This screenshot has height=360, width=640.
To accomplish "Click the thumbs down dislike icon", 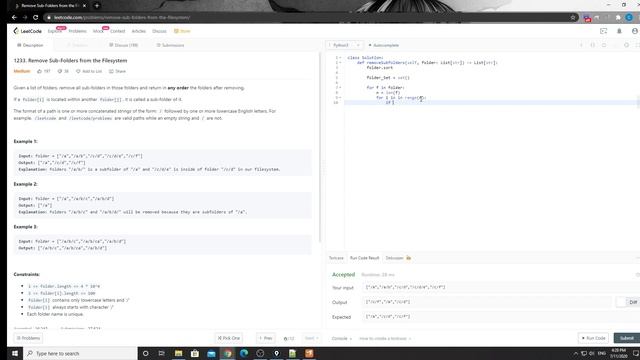I will (60, 71).
